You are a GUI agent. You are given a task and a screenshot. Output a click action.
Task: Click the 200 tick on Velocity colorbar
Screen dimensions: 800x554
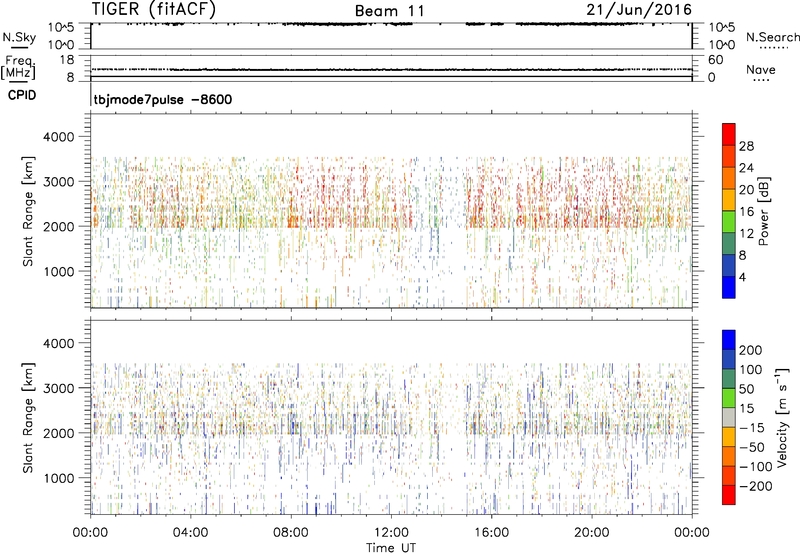[751, 350]
